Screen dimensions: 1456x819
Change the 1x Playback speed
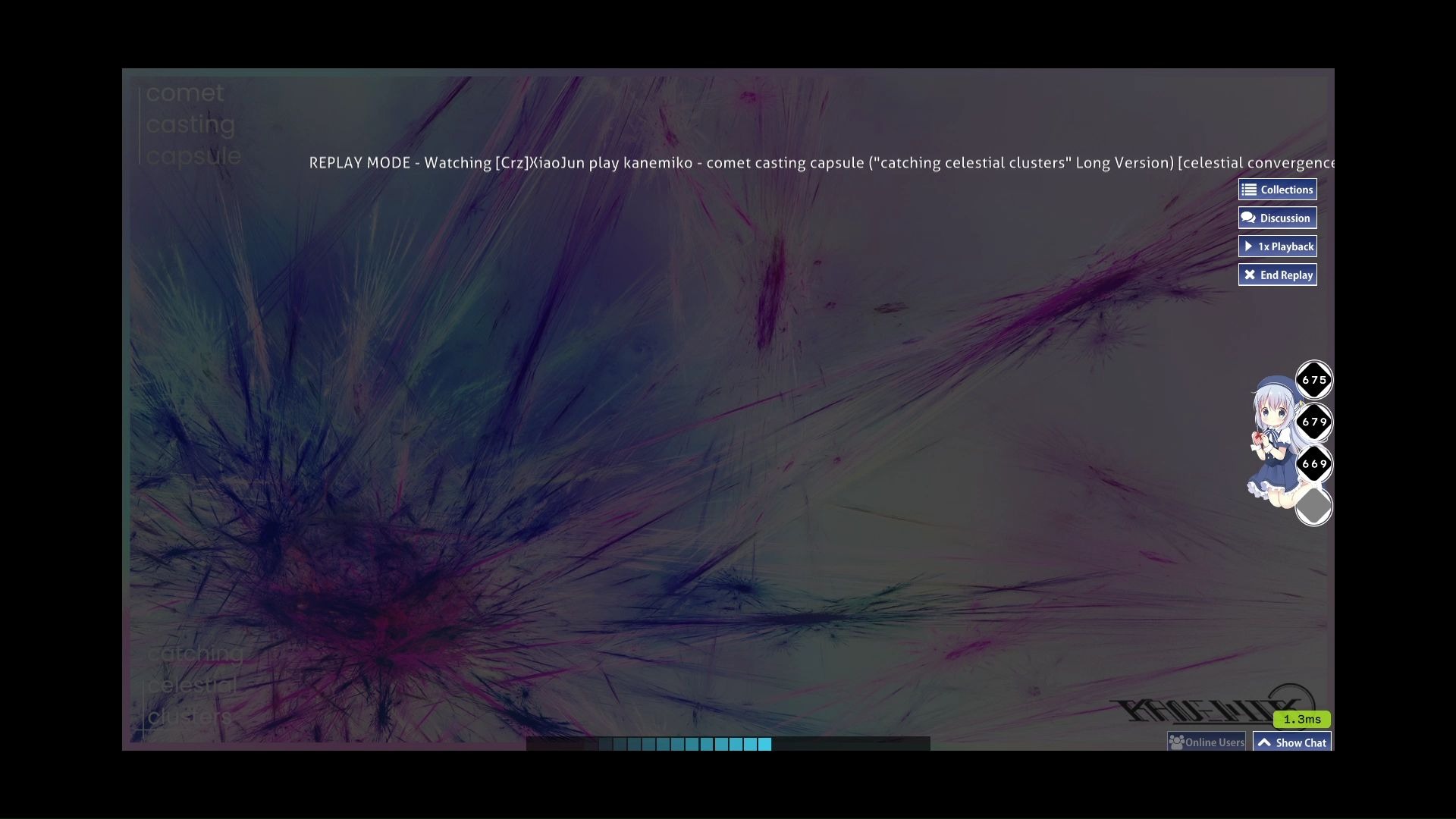[1277, 246]
